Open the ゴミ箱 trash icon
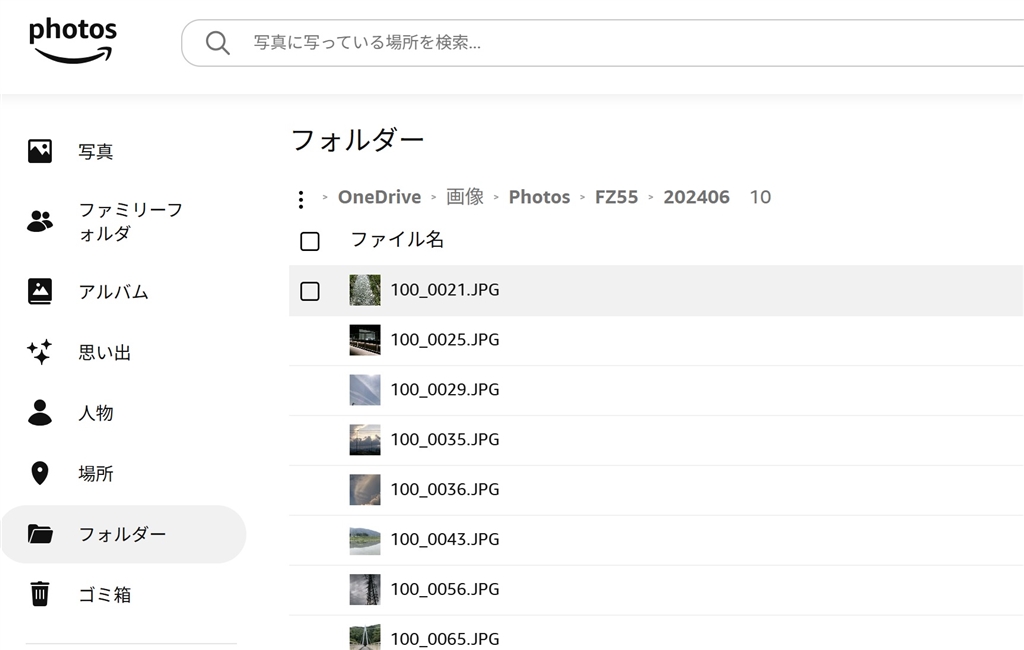Viewport: 1024px width, 650px height. point(40,594)
